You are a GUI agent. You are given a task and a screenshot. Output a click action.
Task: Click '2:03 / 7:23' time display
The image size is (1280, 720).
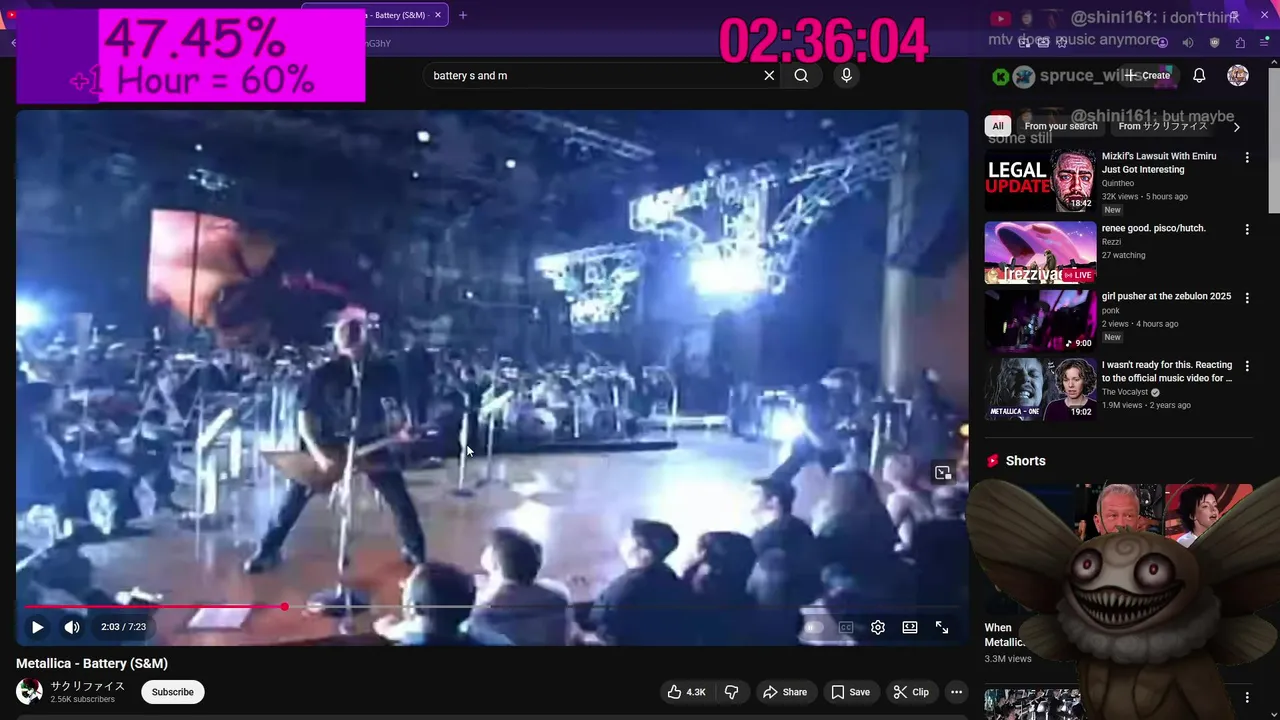click(x=123, y=627)
